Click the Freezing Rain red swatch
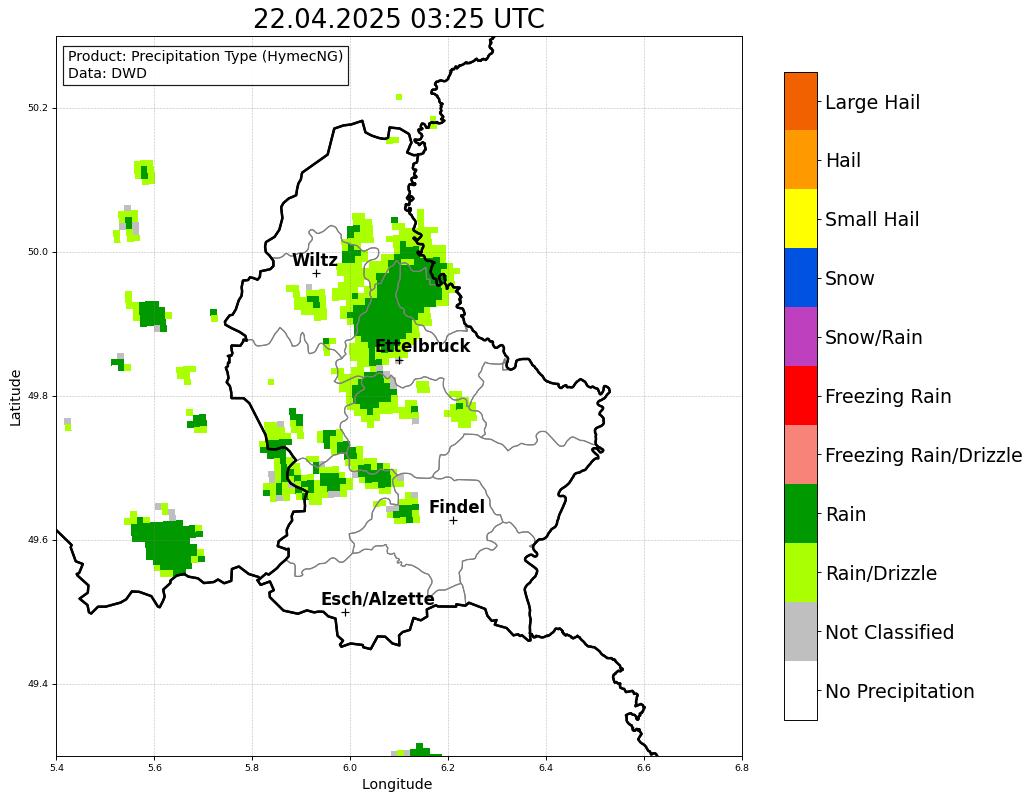1031x800 pixels. pos(801,396)
